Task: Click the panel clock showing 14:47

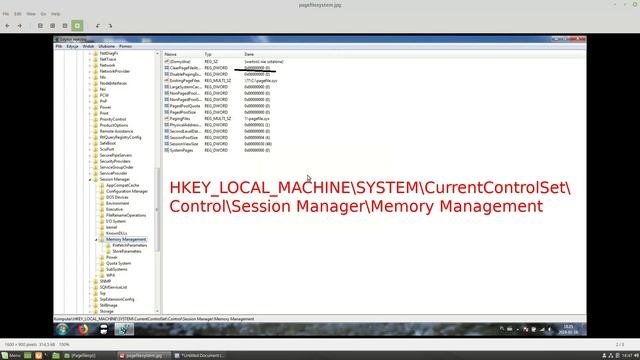Action: coord(627,356)
